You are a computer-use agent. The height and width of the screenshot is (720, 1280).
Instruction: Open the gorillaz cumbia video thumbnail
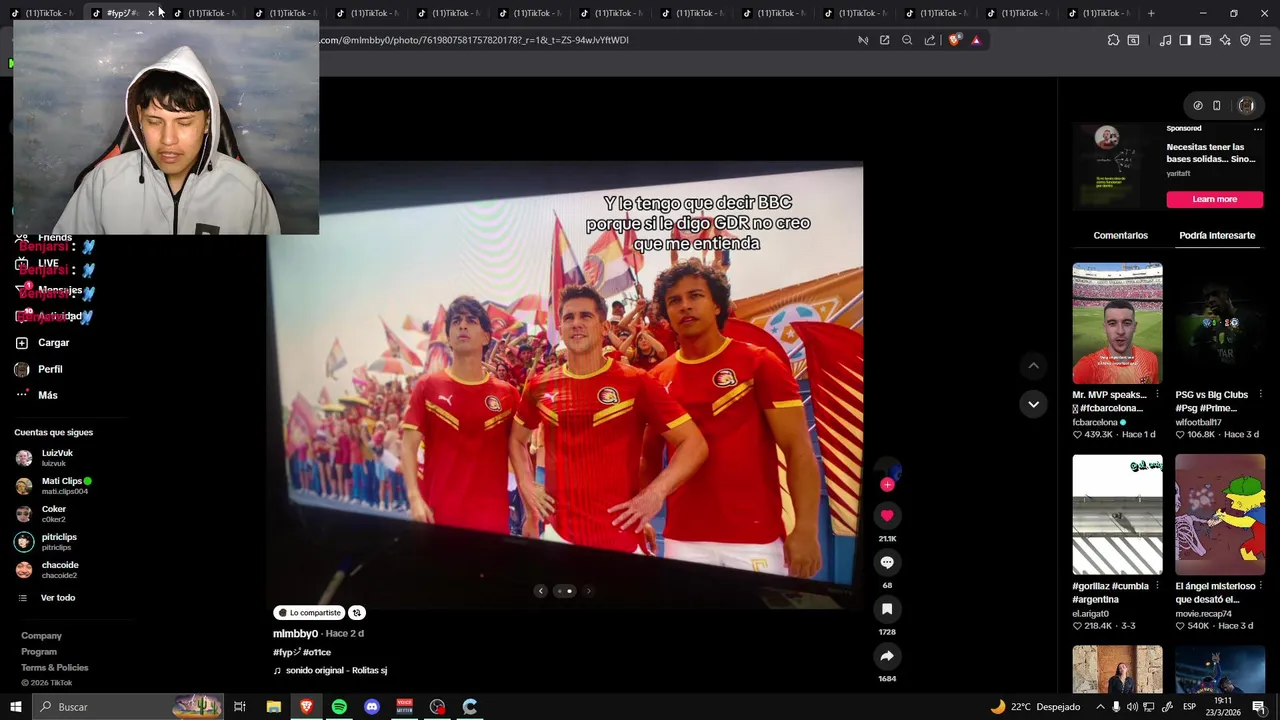1117,515
